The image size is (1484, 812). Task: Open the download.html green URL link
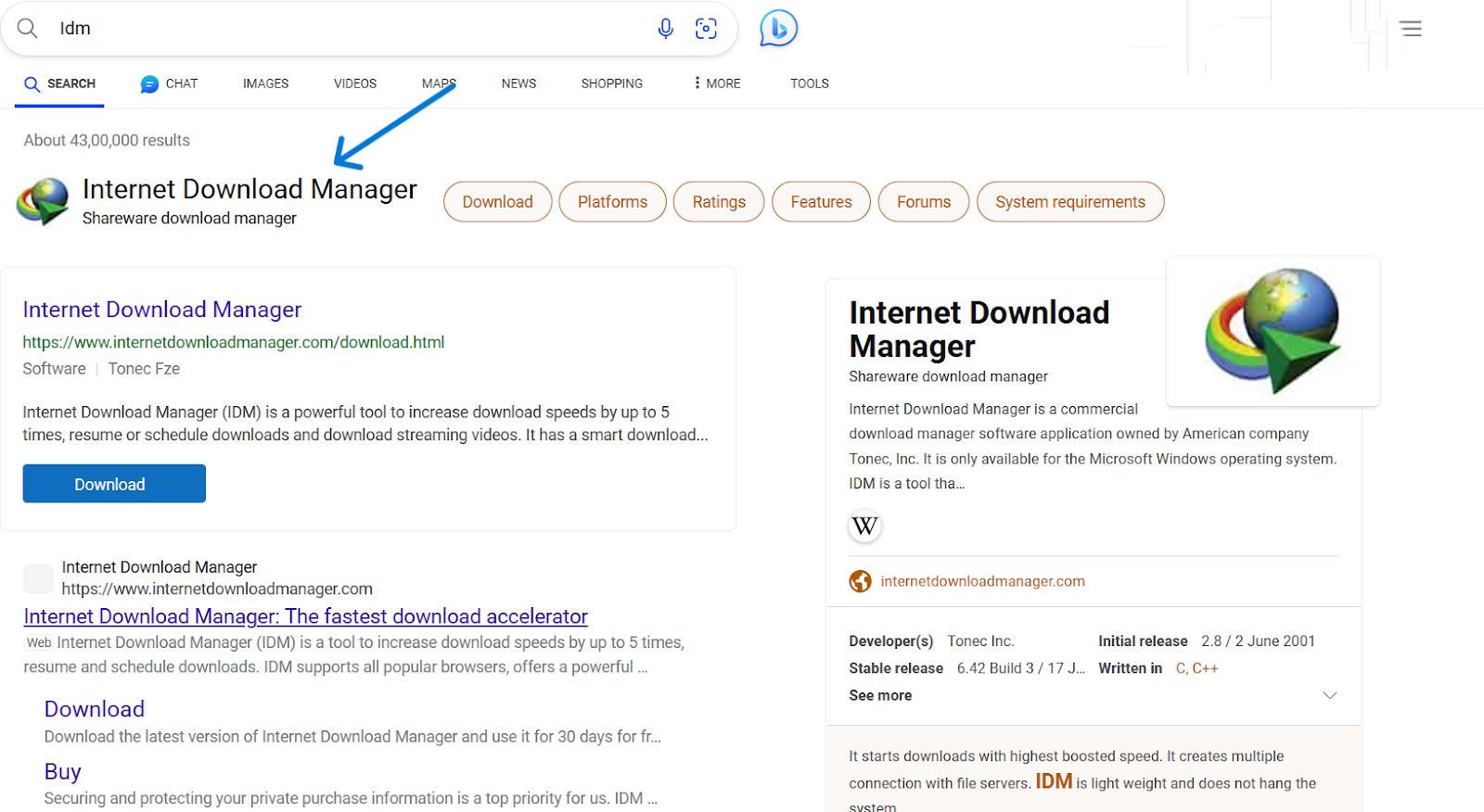[x=234, y=342]
